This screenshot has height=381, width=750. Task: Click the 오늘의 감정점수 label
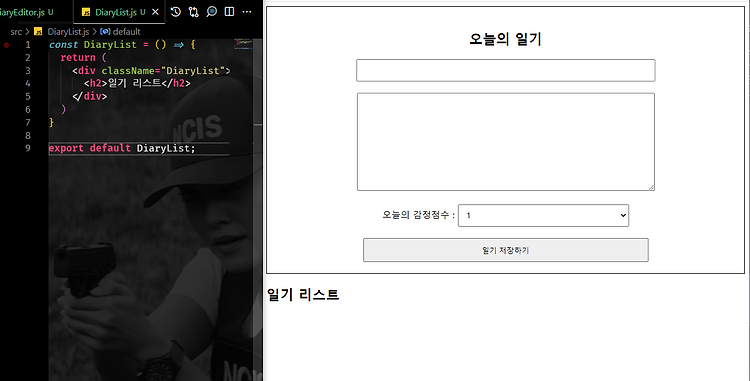point(418,216)
